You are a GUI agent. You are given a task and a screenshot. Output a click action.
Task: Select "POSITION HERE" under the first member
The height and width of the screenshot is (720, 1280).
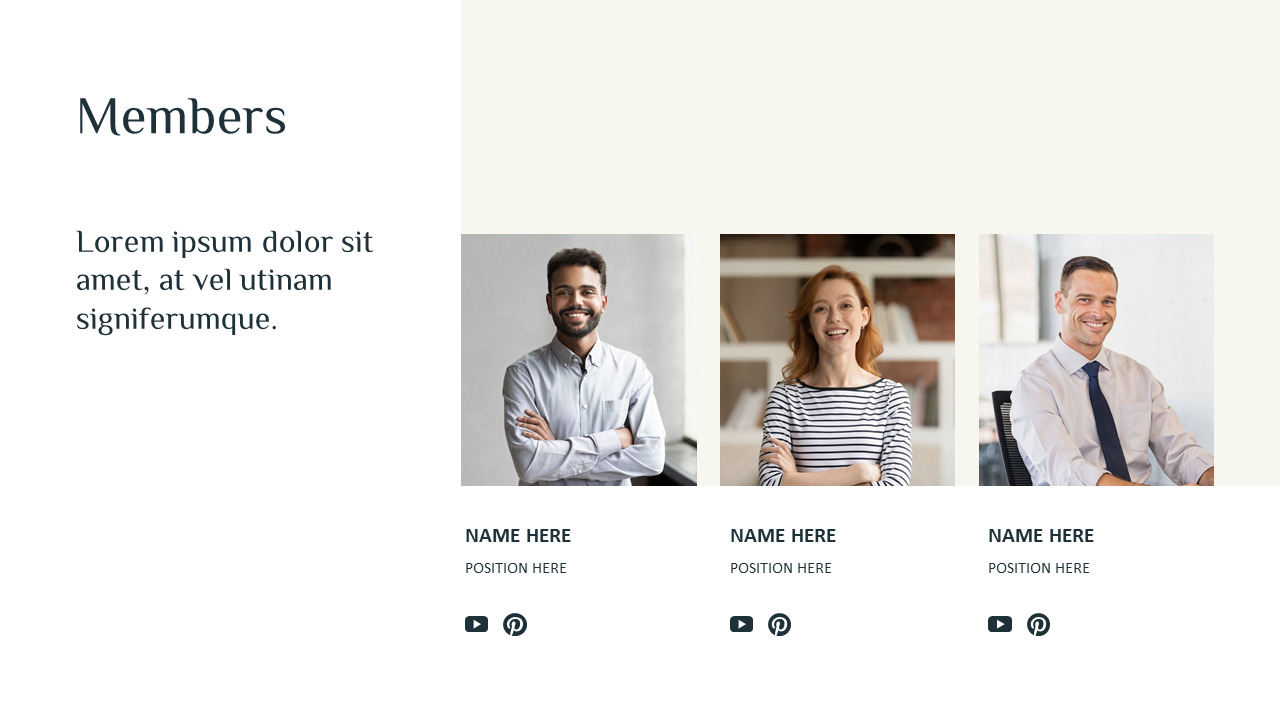[x=516, y=568]
